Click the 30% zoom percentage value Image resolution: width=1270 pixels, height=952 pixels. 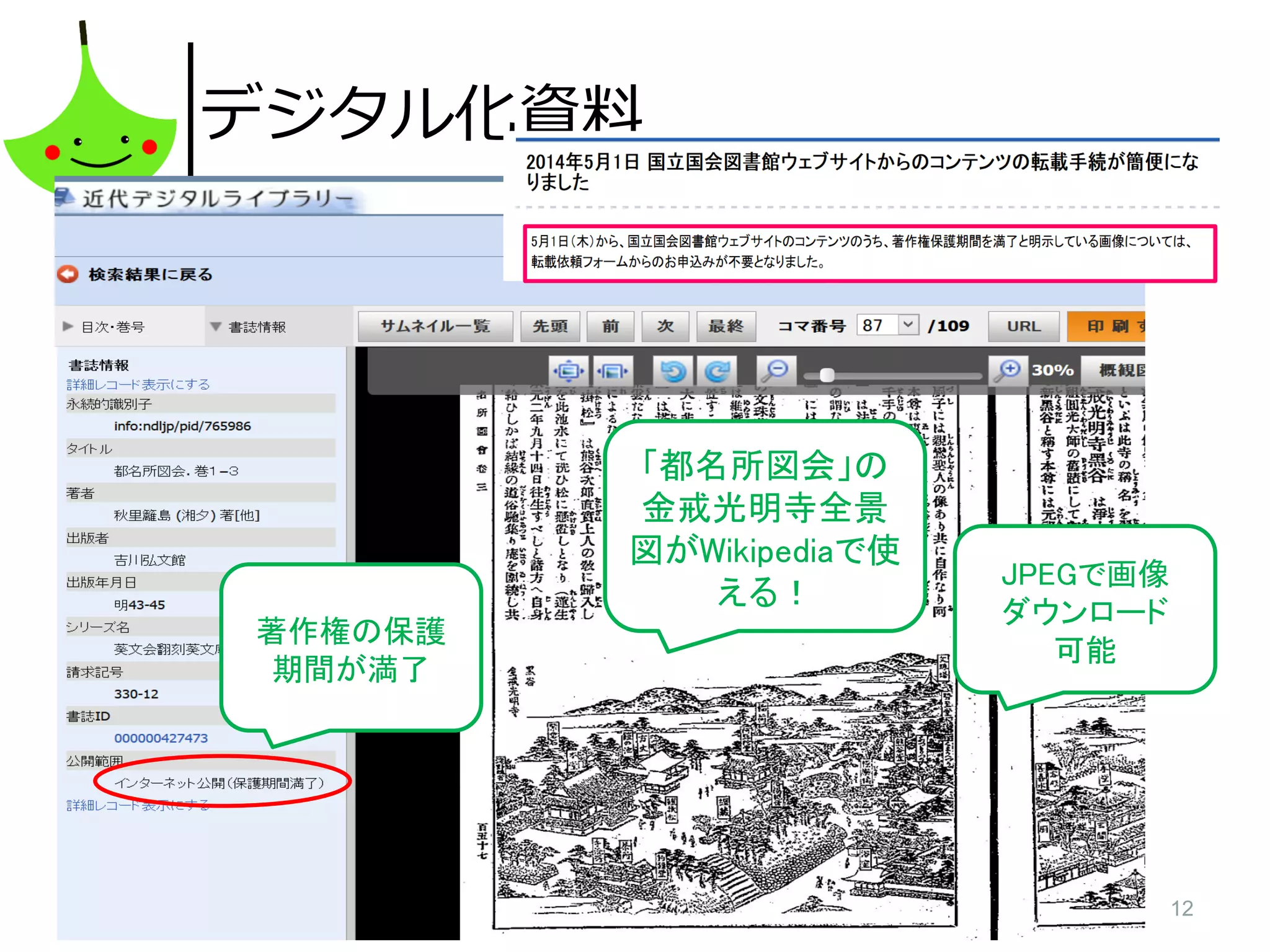click(x=1052, y=370)
